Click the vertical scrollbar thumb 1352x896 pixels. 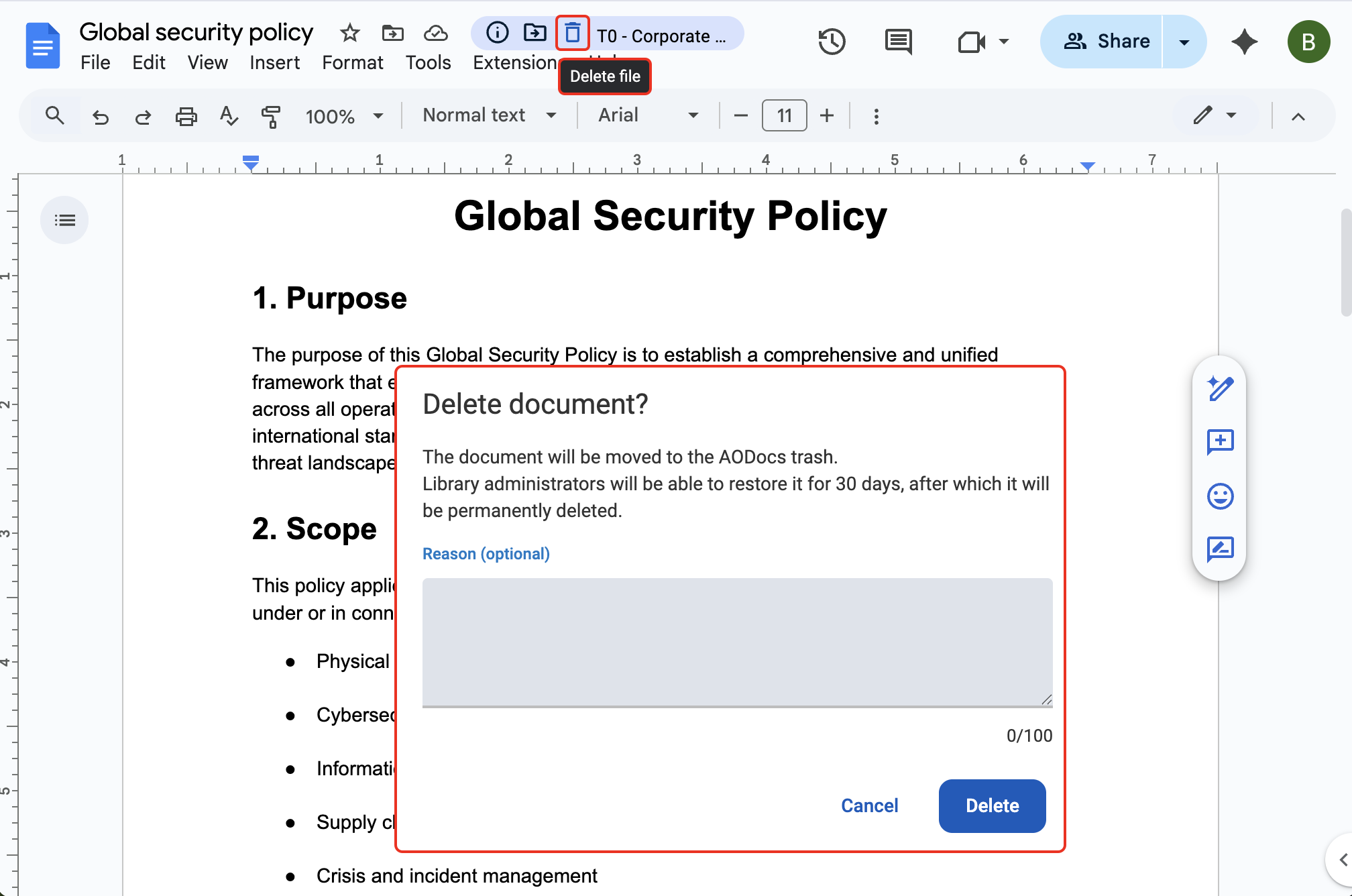(x=1346, y=262)
